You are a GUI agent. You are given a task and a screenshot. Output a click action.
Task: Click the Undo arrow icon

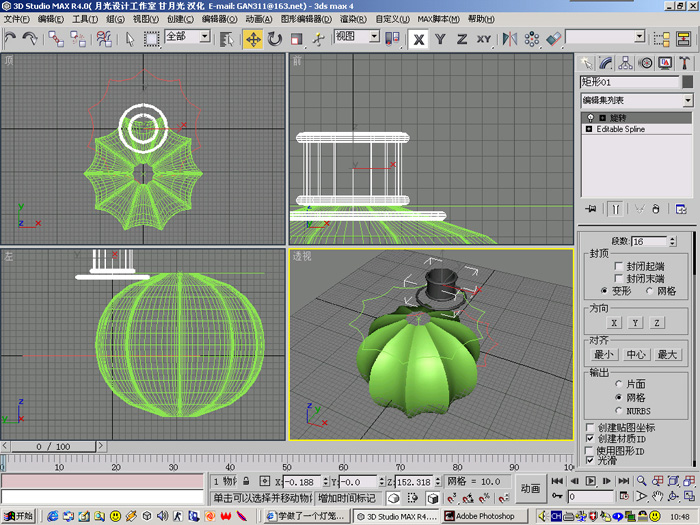(x=10, y=39)
